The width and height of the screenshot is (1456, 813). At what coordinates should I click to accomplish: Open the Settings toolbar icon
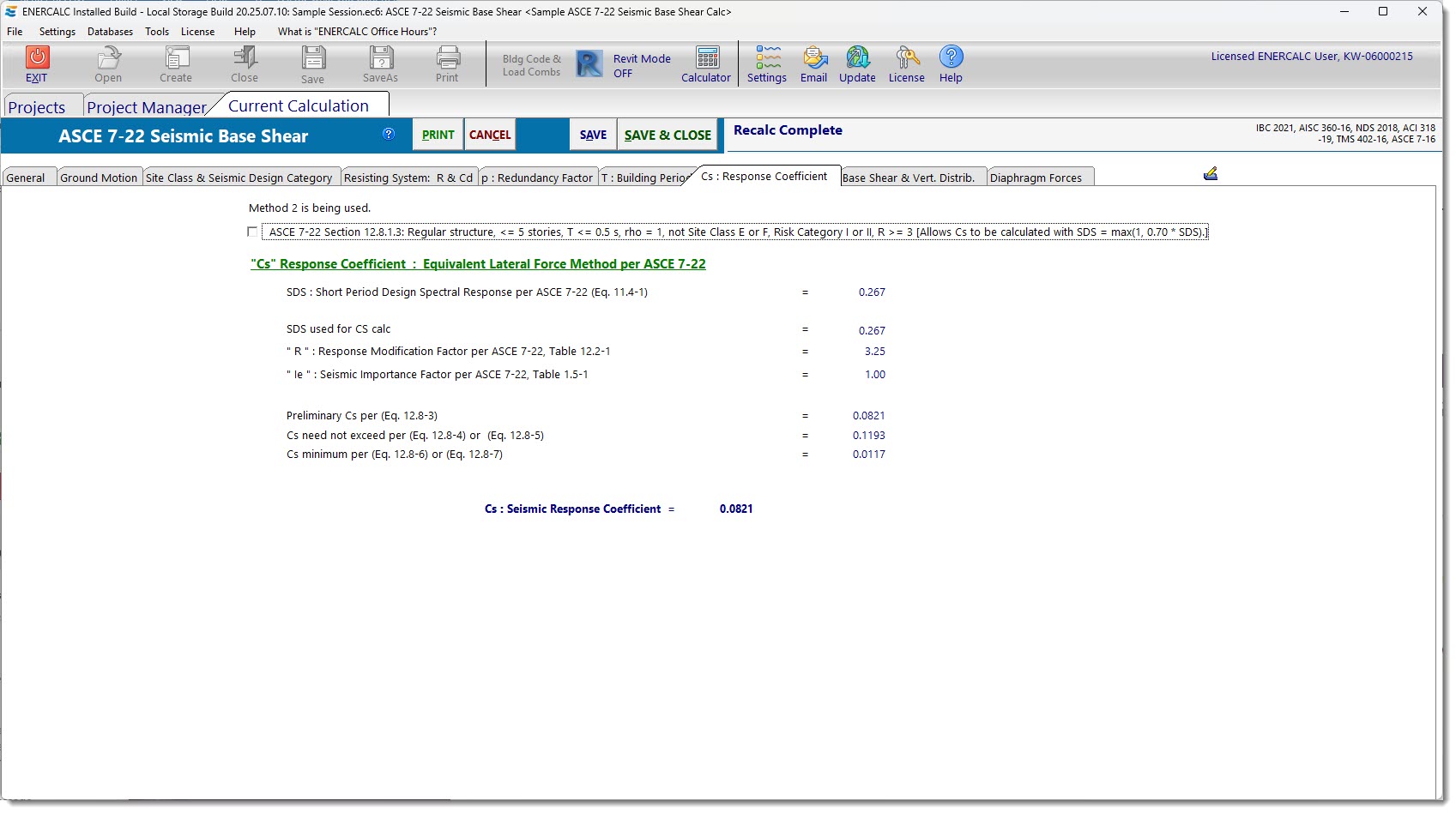click(767, 58)
